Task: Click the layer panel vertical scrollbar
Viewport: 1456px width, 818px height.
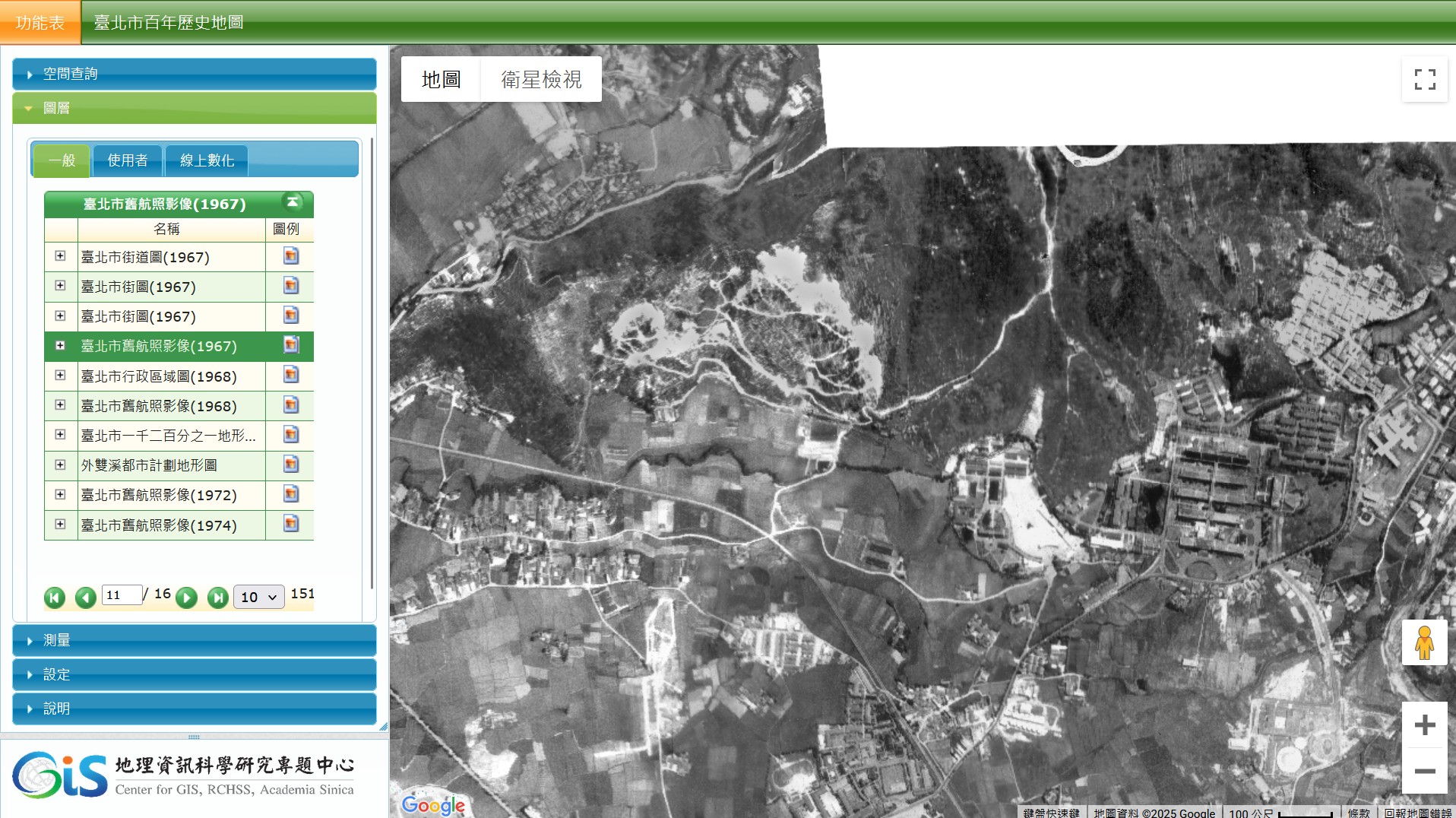Action: (x=372, y=363)
